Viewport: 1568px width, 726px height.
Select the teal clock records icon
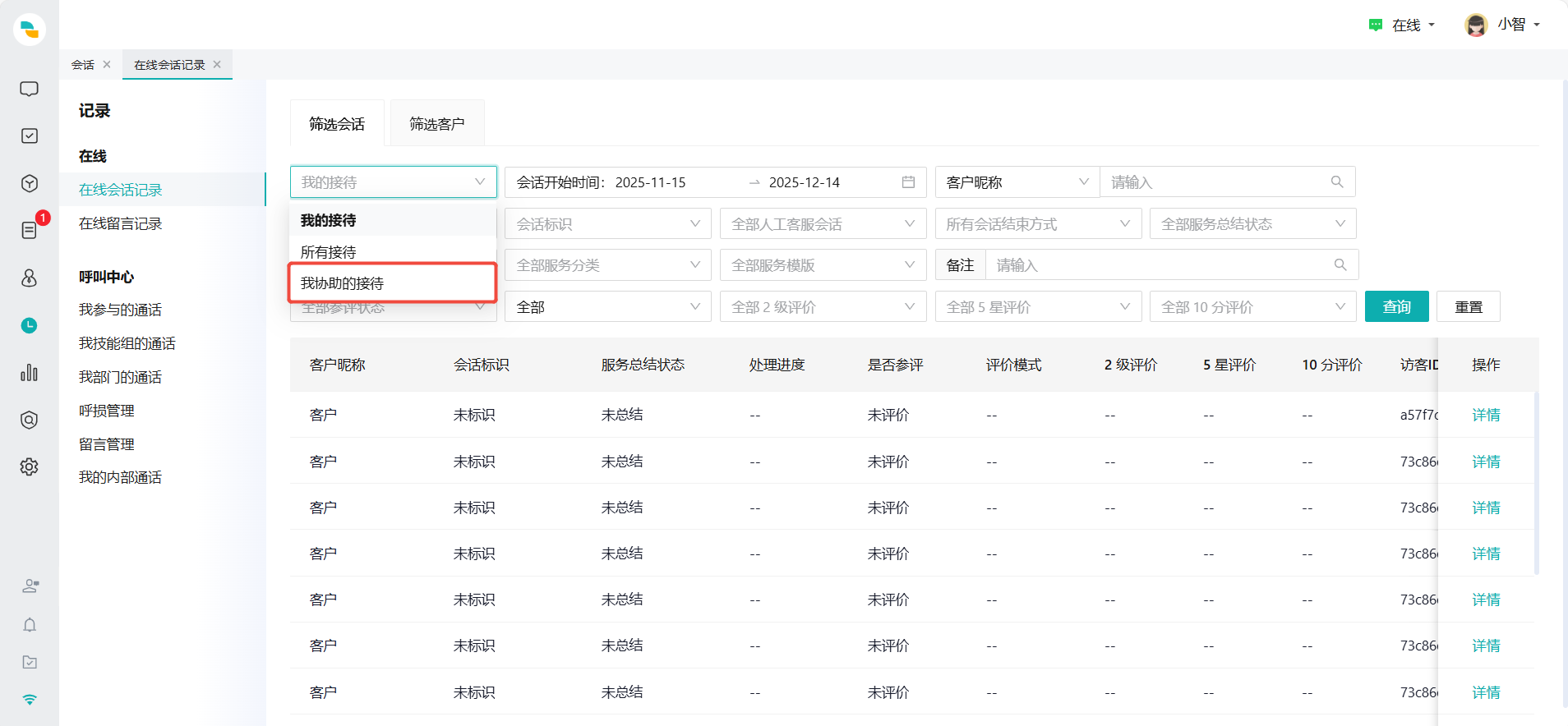29,325
